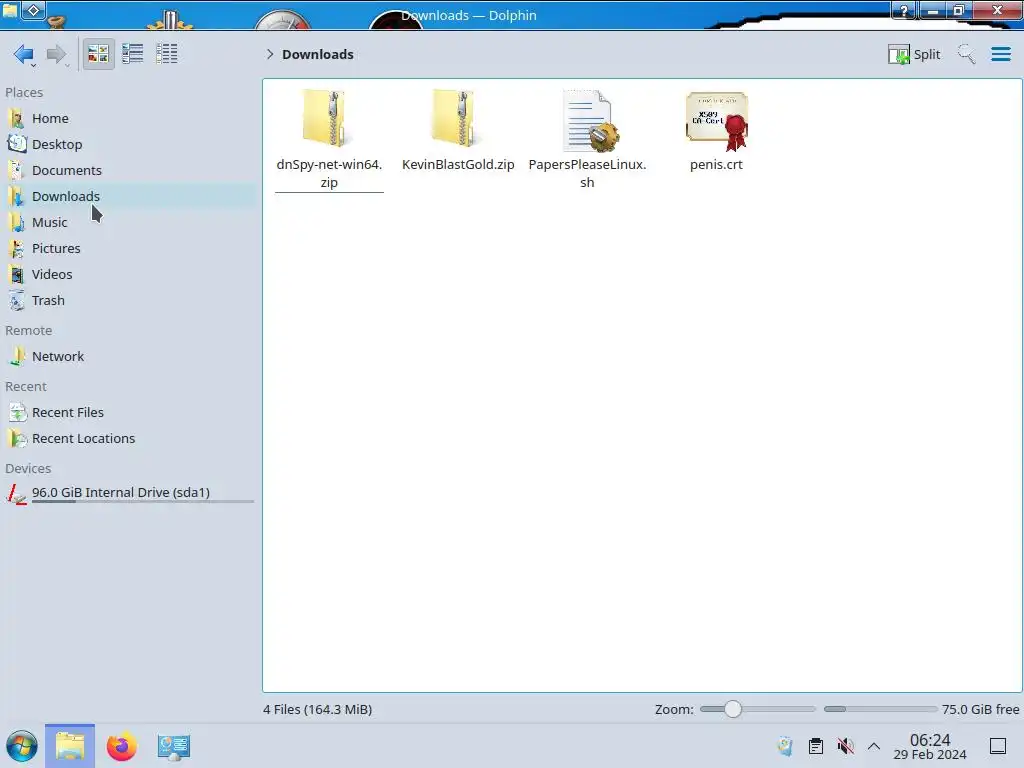The width and height of the screenshot is (1024, 768).
Task: Open Network under Remote
Action: pyautogui.click(x=129, y=357)
